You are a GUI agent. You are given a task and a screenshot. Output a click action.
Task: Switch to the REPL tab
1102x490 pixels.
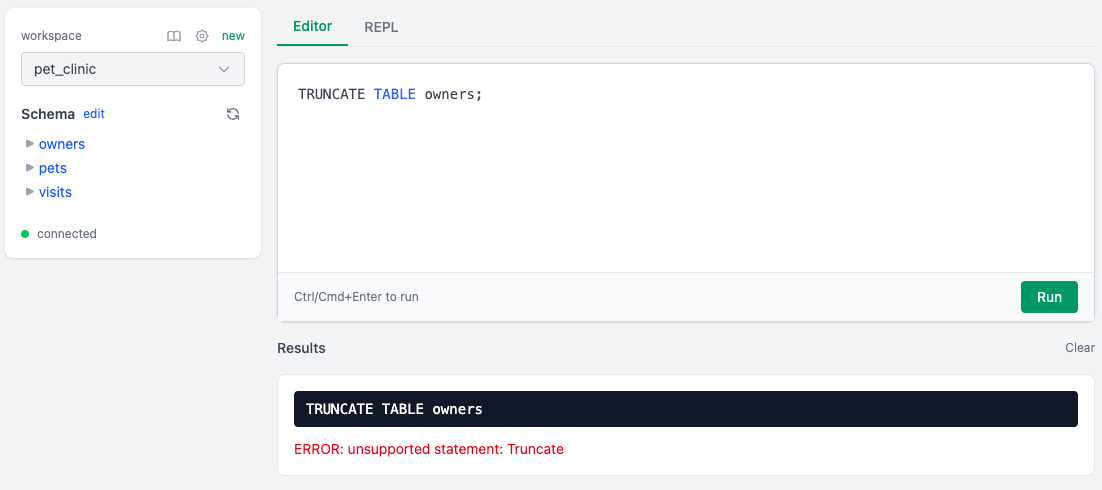point(381,27)
